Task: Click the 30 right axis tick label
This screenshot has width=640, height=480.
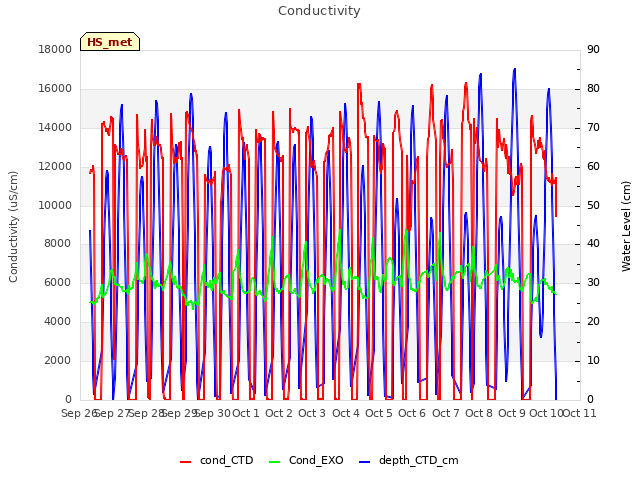Action: point(593,282)
